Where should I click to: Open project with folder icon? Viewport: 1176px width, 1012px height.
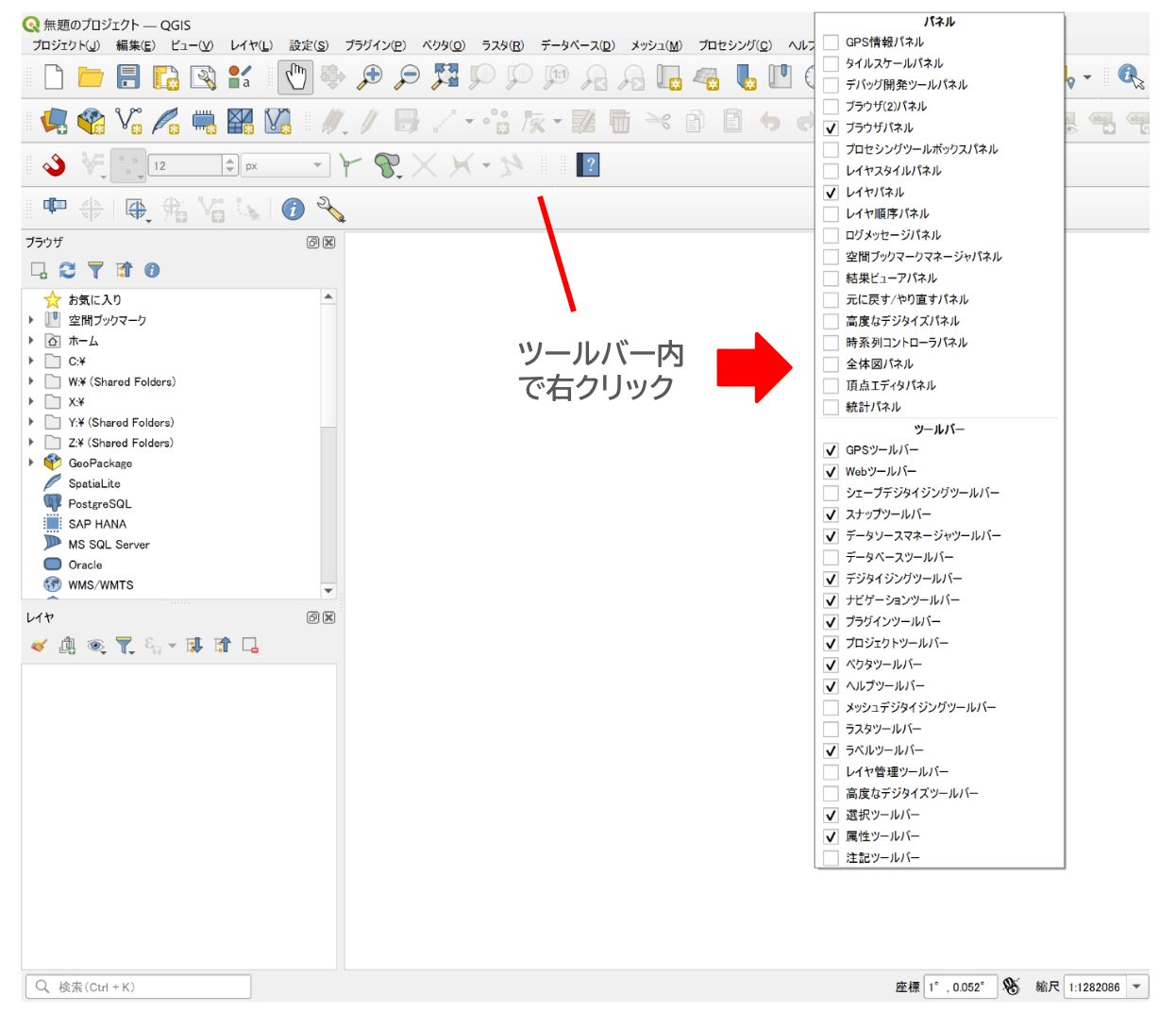(91, 76)
